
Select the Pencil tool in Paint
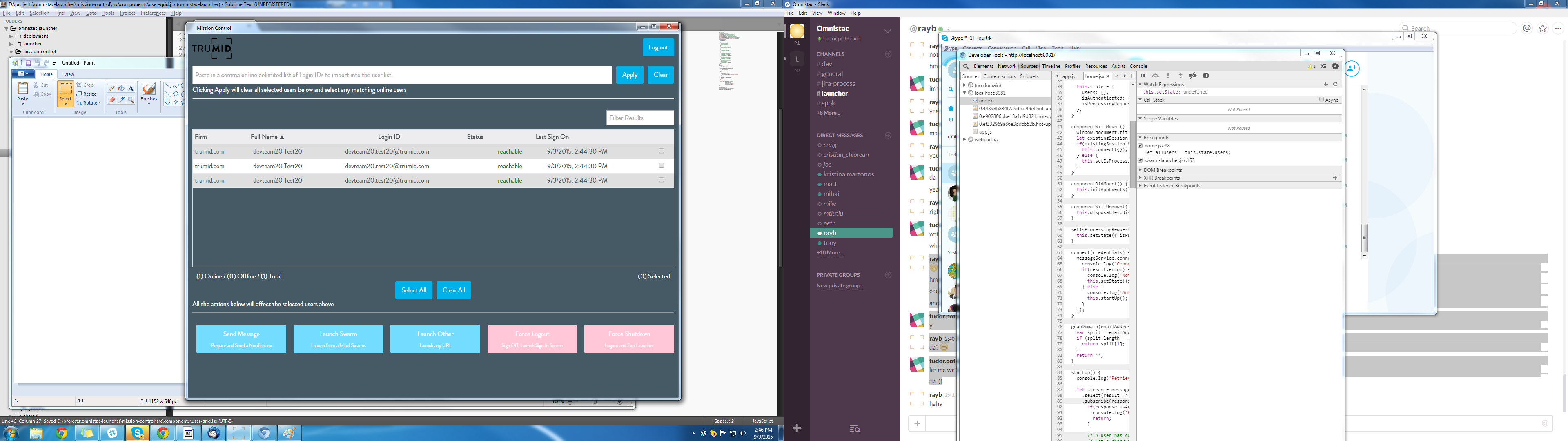click(111, 88)
